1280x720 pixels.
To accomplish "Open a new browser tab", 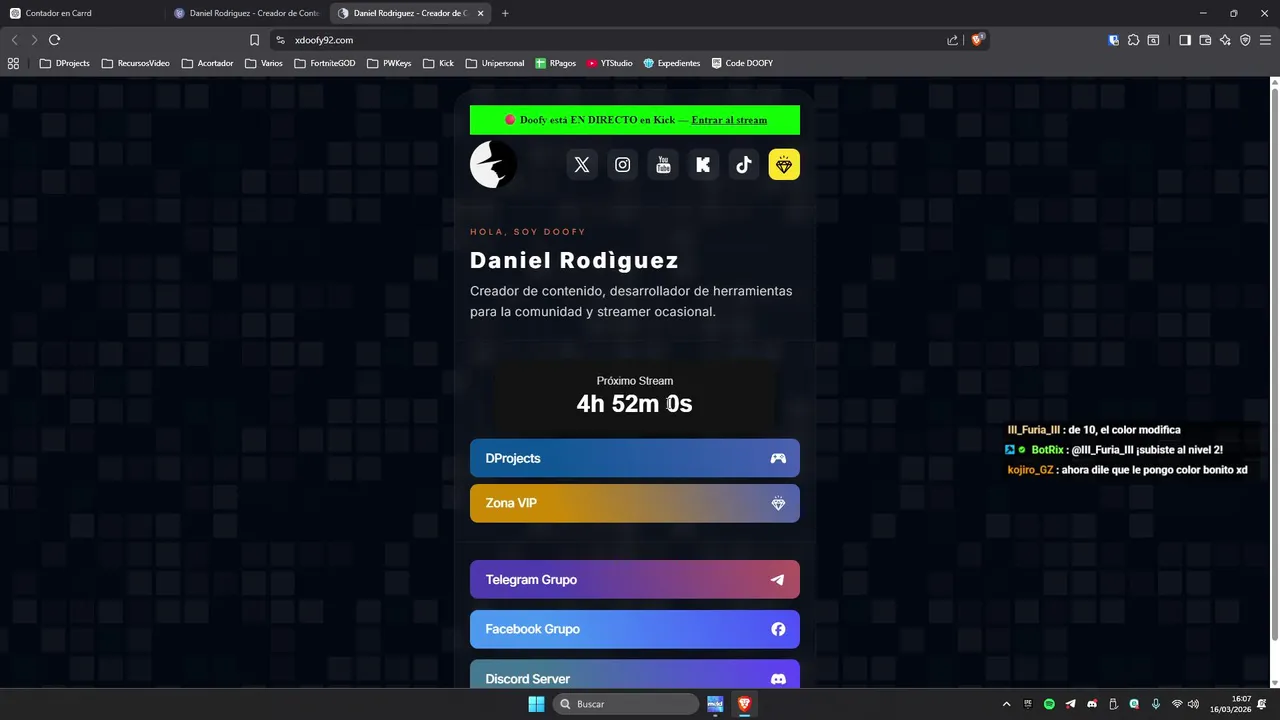I will pyautogui.click(x=505, y=13).
